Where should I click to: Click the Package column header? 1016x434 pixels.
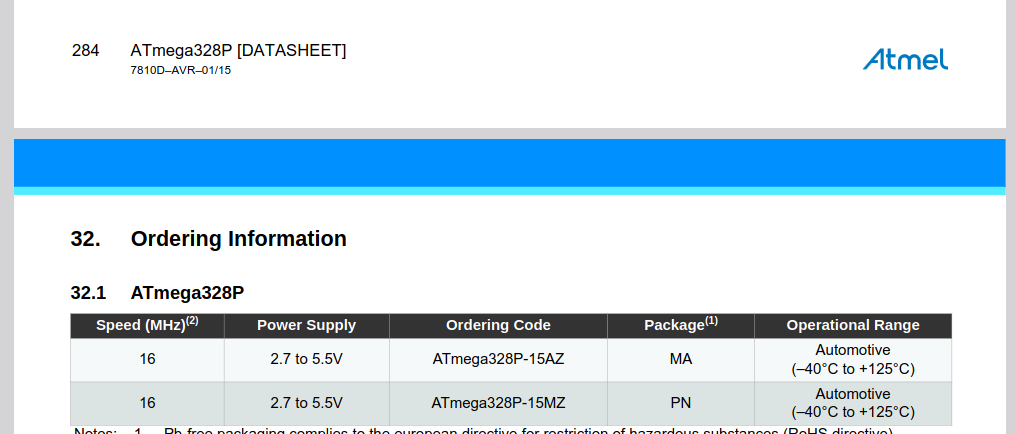[681, 325]
